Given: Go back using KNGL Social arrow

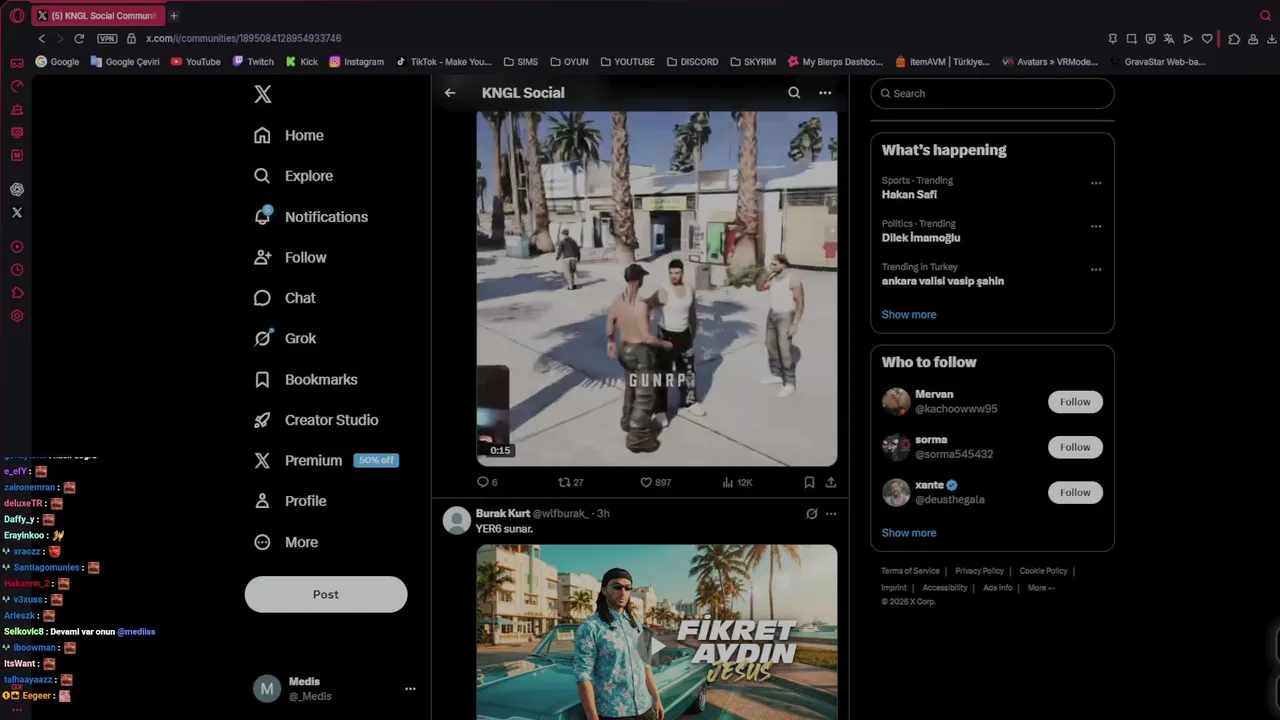Looking at the screenshot, I should click(x=450, y=93).
